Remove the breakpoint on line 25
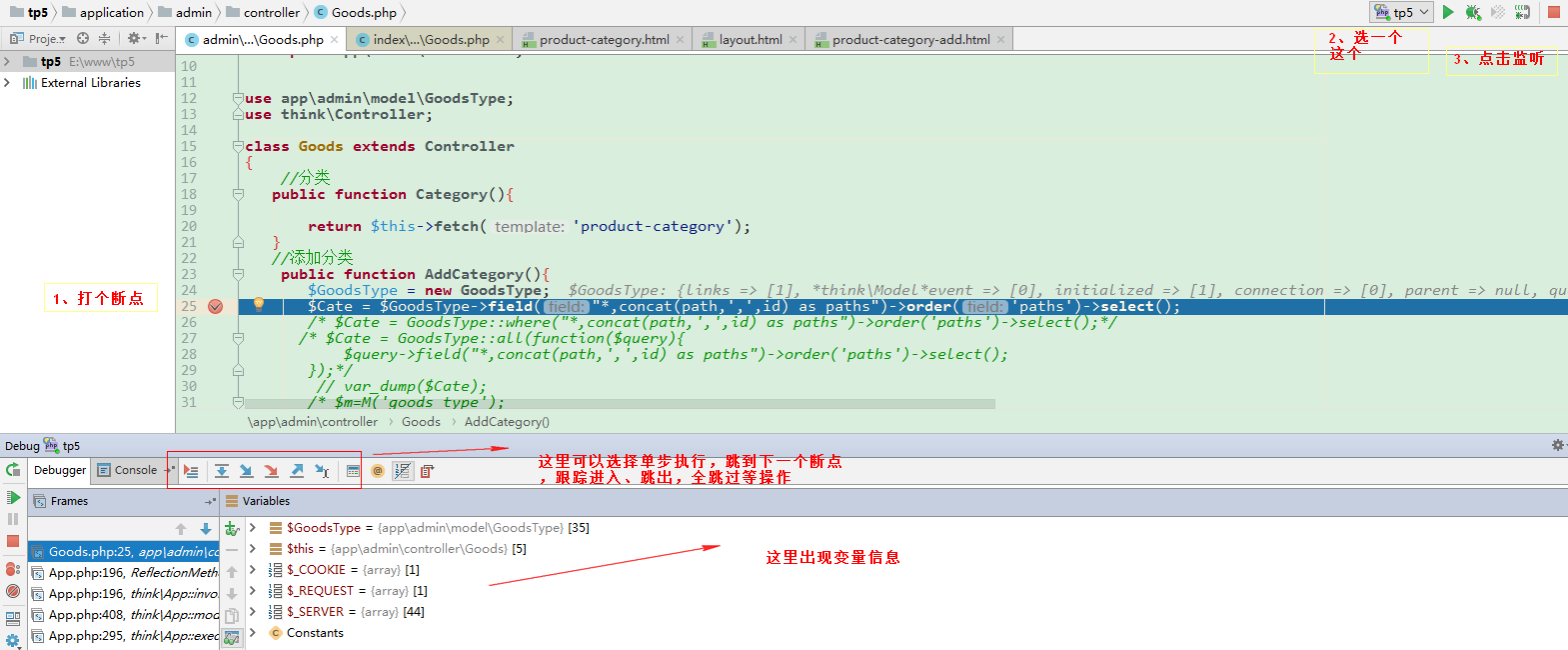1568x650 pixels. coord(215,307)
